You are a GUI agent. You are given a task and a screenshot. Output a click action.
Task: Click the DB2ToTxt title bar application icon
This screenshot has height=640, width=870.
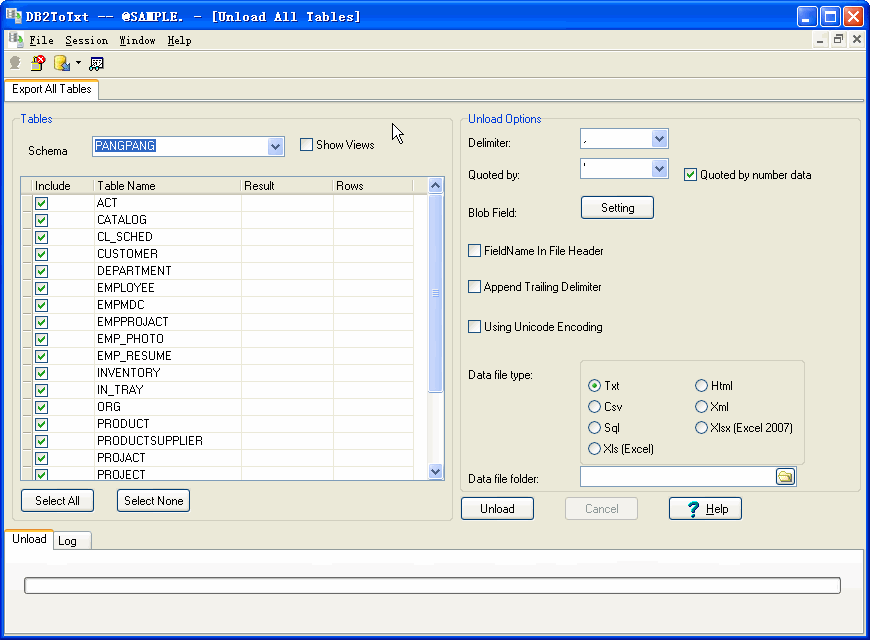click(x=14, y=16)
